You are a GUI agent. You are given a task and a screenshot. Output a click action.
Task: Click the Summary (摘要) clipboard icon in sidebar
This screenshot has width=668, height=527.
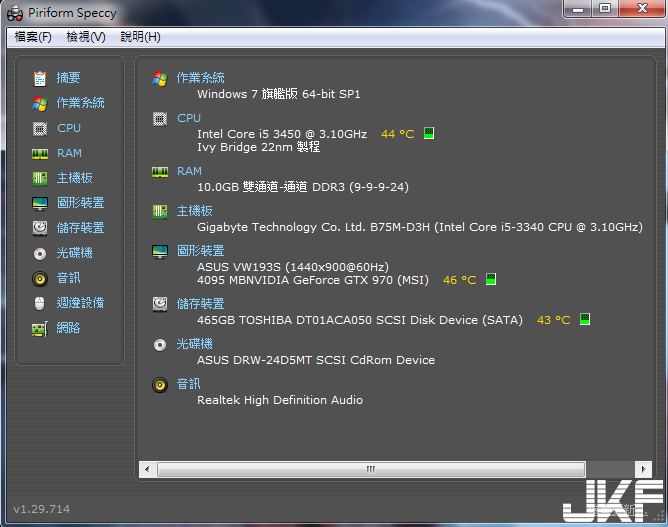40,78
